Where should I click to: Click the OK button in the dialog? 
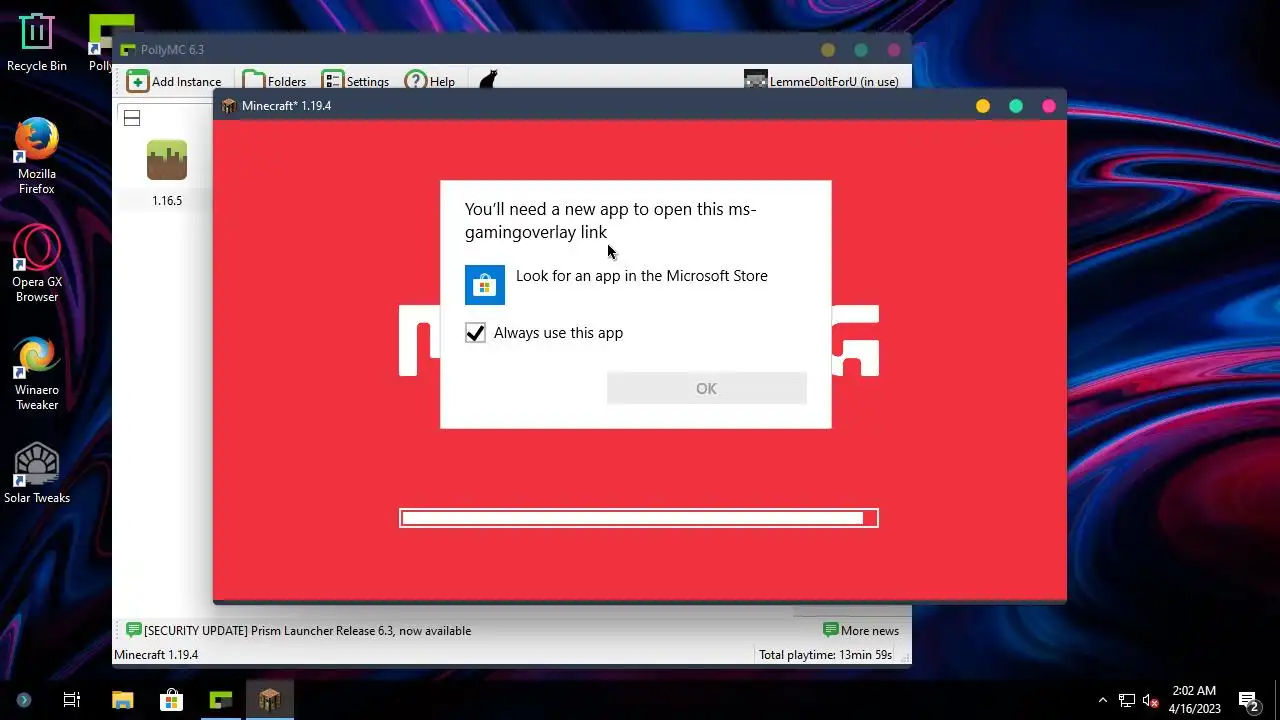[x=706, y=388]
